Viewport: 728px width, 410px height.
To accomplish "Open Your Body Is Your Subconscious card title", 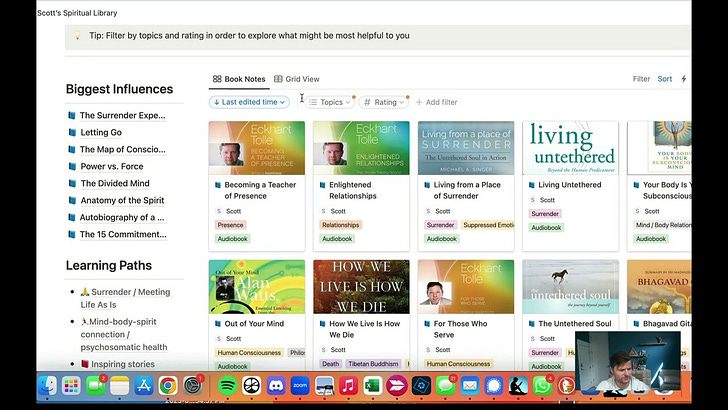I will (667, 190).
